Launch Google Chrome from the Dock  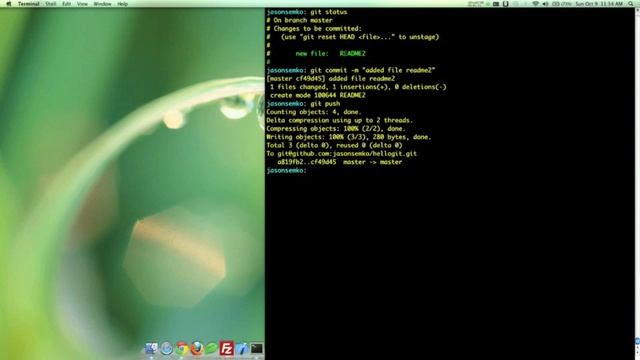[182, 348]
